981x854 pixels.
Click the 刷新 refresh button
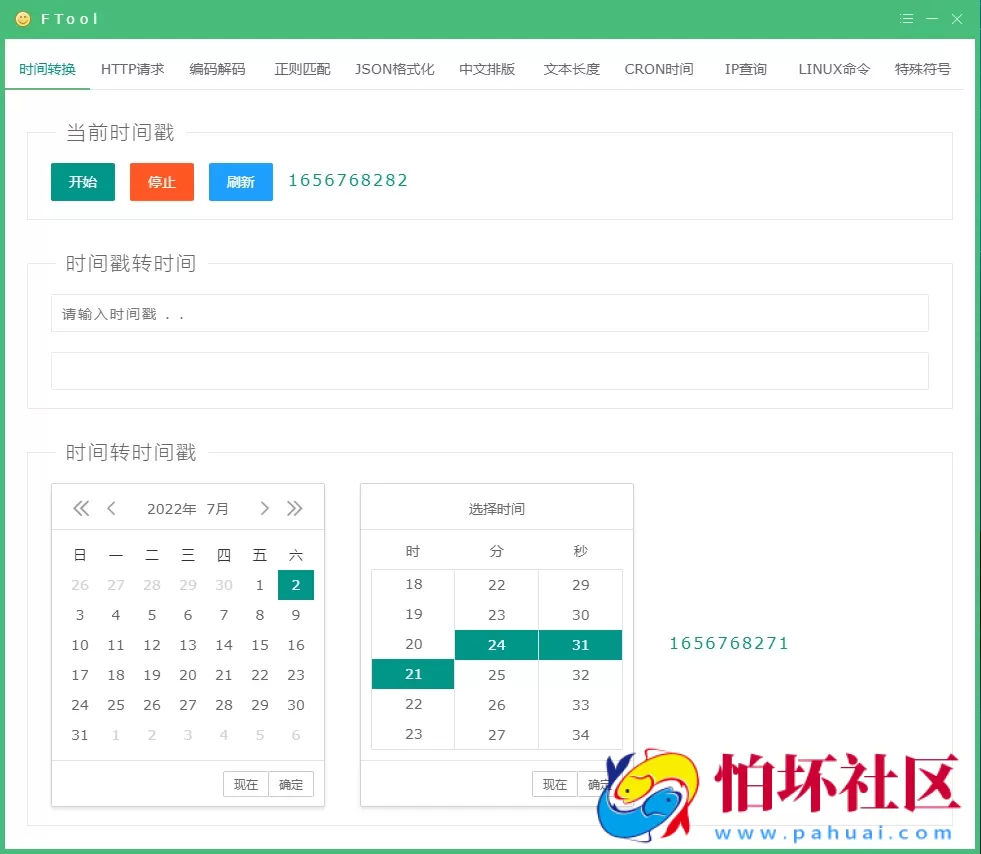(240, 182)
